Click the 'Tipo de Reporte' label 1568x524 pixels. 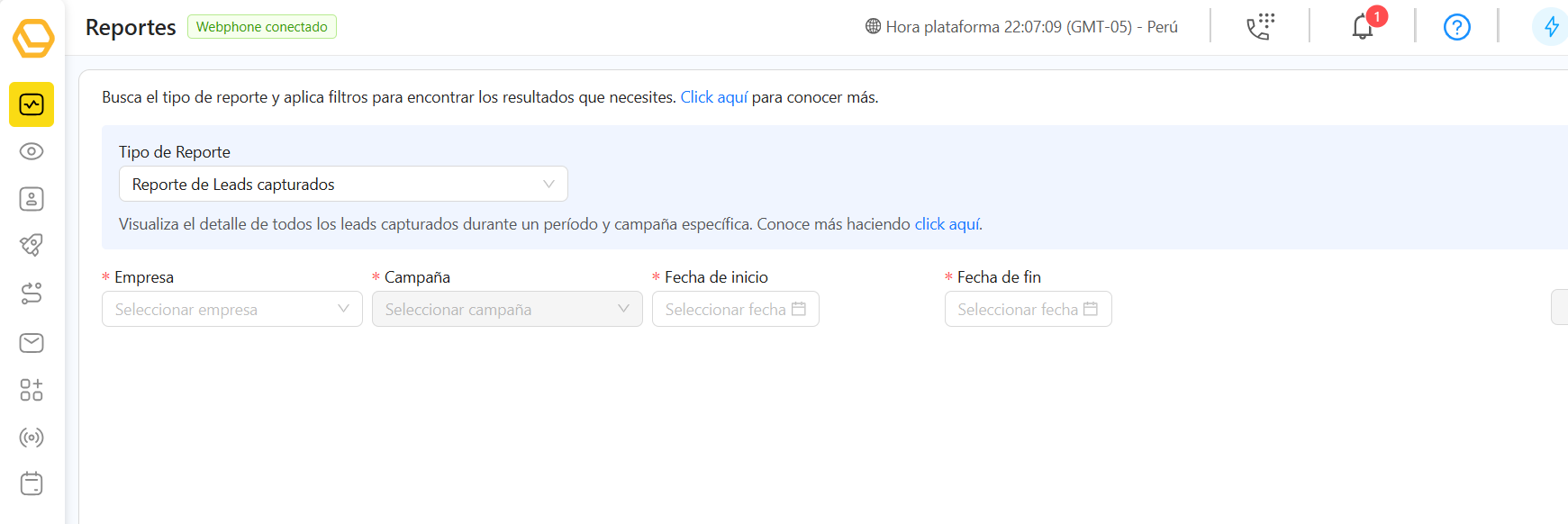[x=175, y=152]
